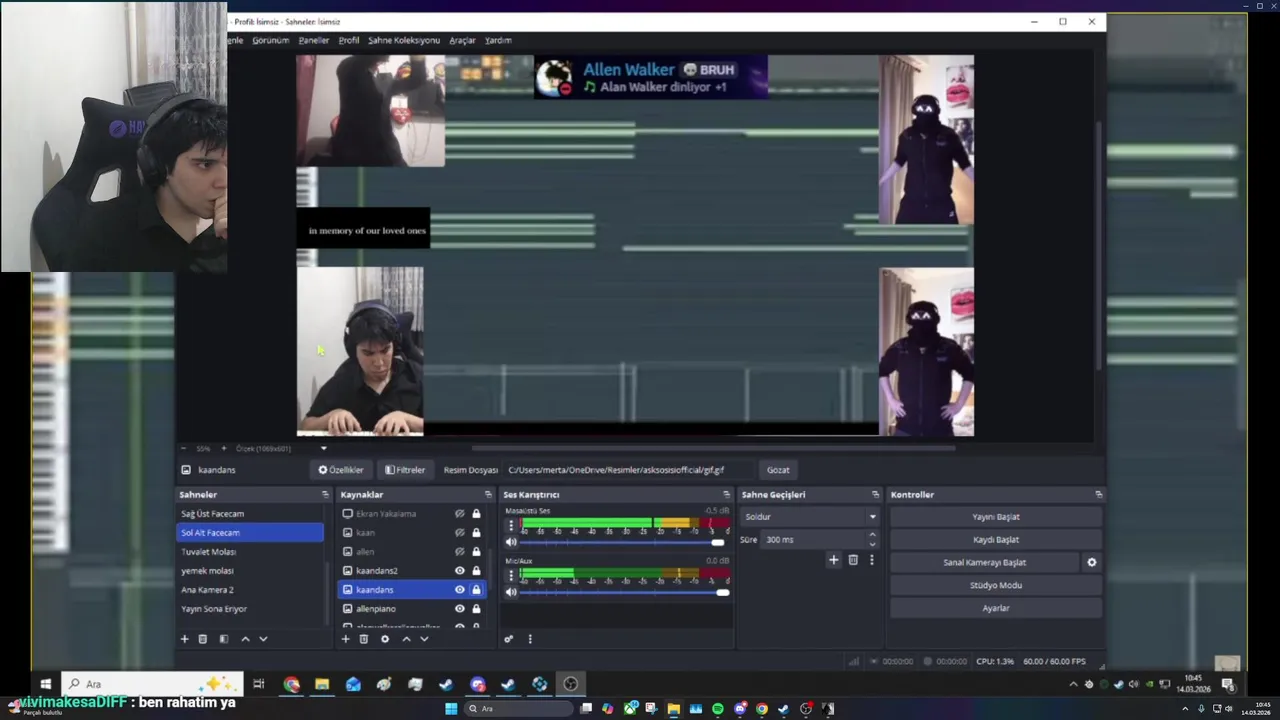Mute Masaüstü Ses speaker icon

tap(511, 542)
